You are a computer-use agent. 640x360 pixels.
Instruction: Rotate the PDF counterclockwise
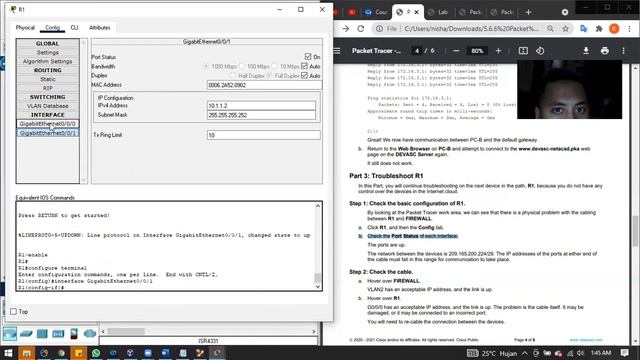pyautogui.click(x=540, y=51)
